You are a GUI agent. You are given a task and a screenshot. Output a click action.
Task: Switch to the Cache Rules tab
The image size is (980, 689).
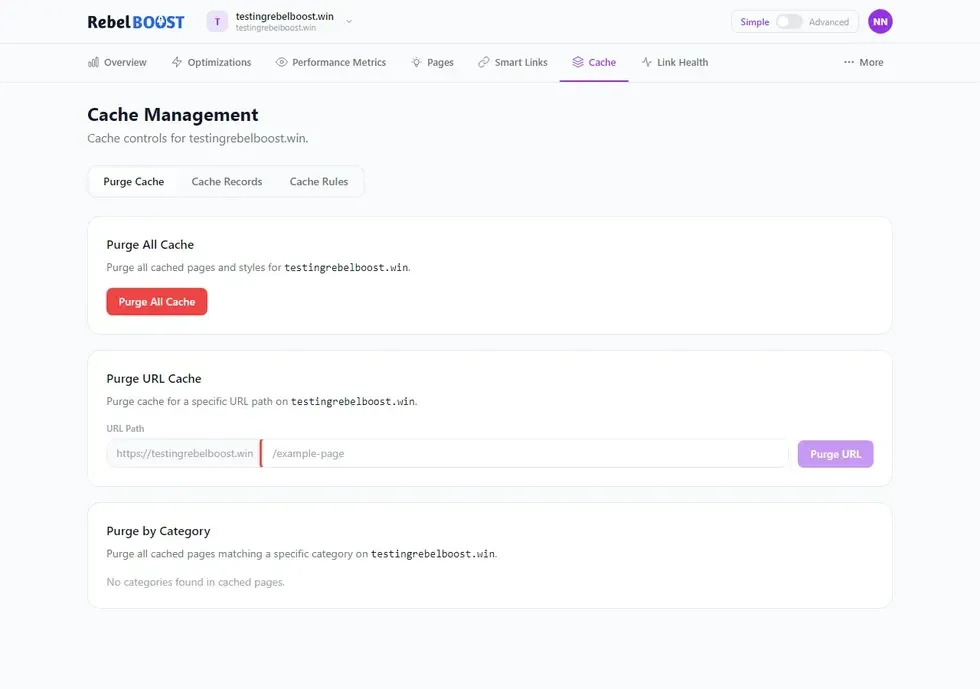click(x=319, y=182)
